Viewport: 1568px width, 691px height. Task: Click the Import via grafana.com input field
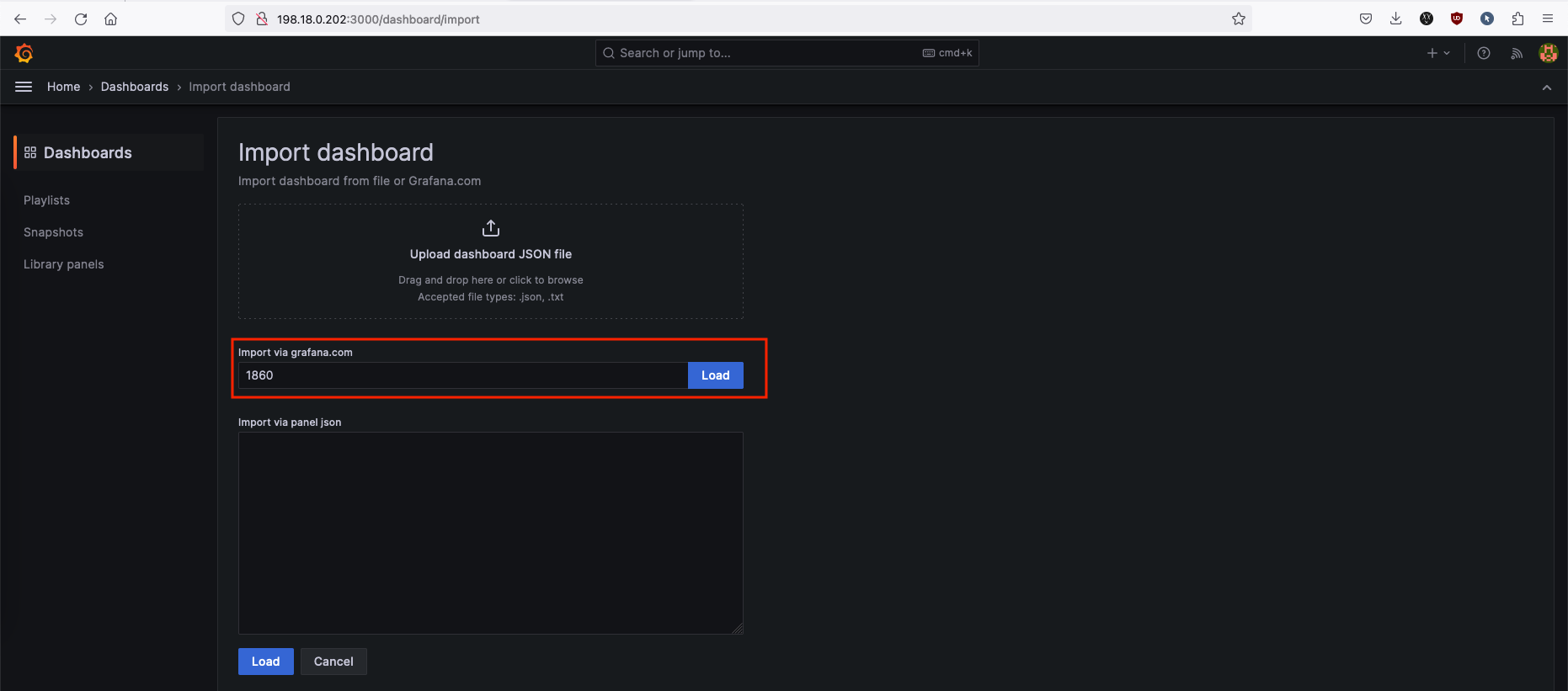(463, 375)
